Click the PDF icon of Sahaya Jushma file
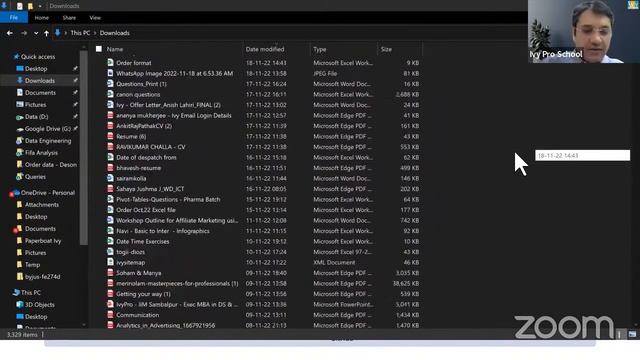 pos(110,189)
